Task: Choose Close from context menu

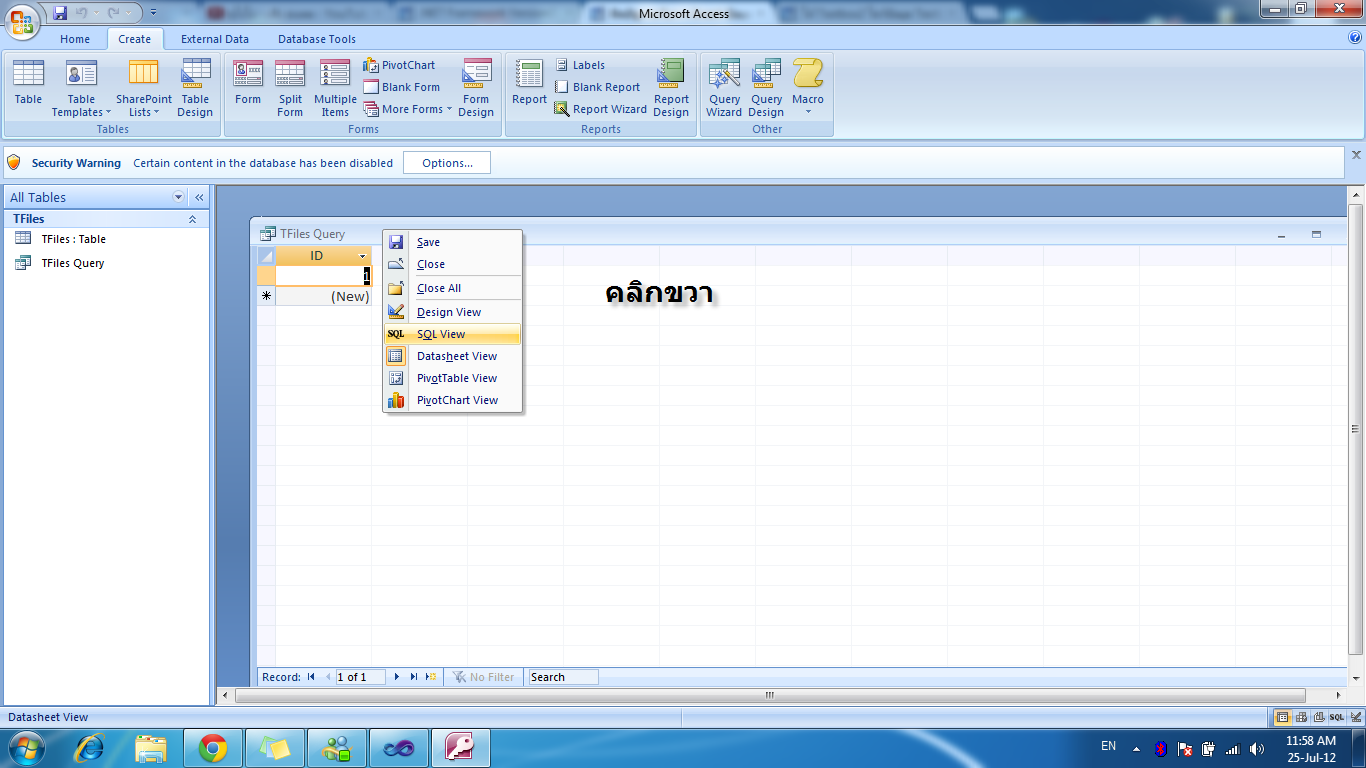Action: (452, 264)
